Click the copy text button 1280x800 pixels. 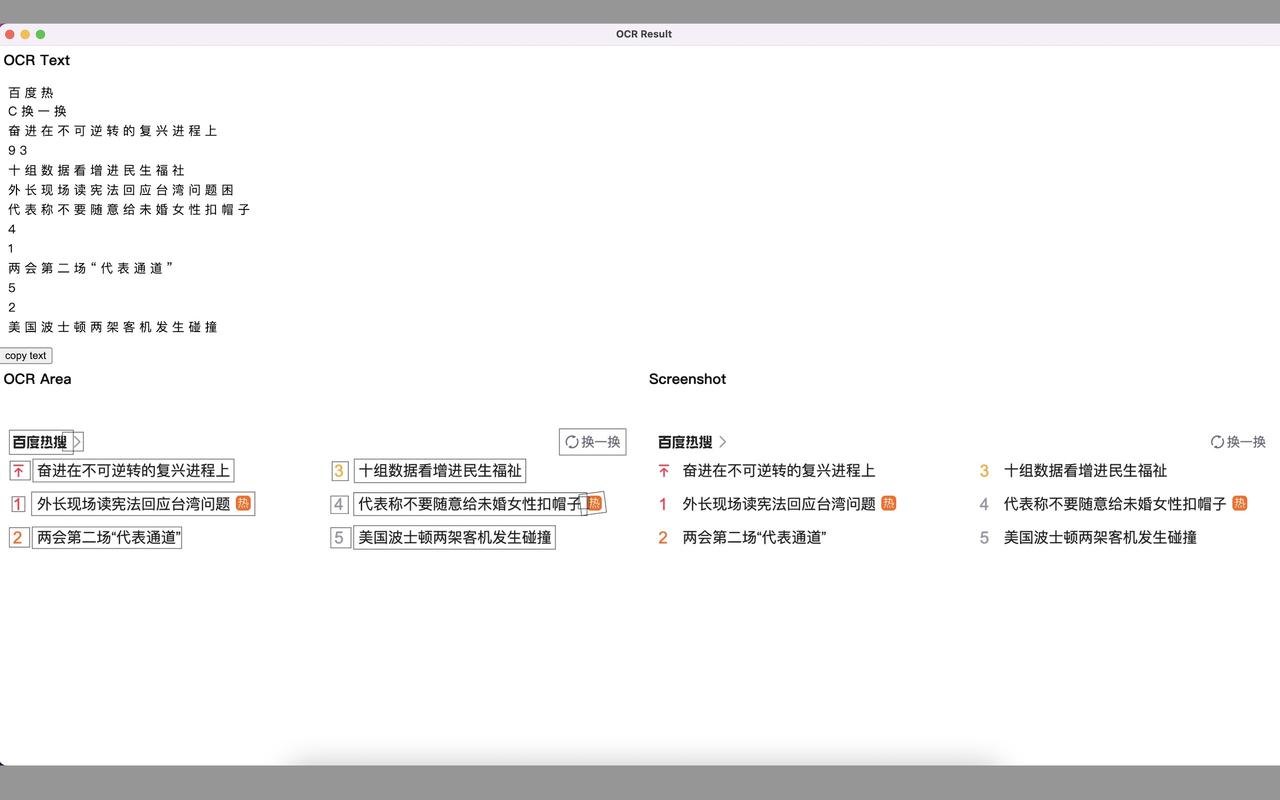point(26,355)
